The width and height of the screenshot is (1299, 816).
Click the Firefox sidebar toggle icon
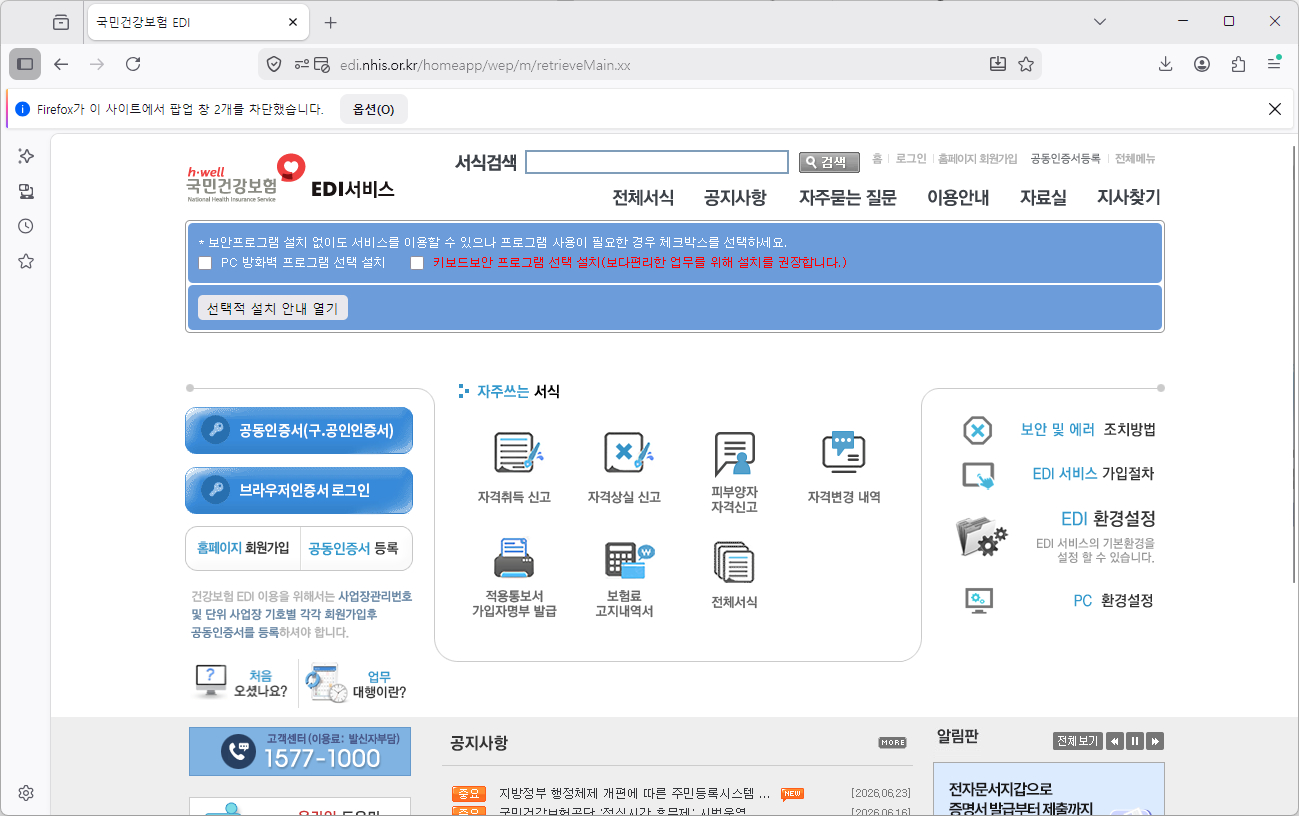(25, 64)
